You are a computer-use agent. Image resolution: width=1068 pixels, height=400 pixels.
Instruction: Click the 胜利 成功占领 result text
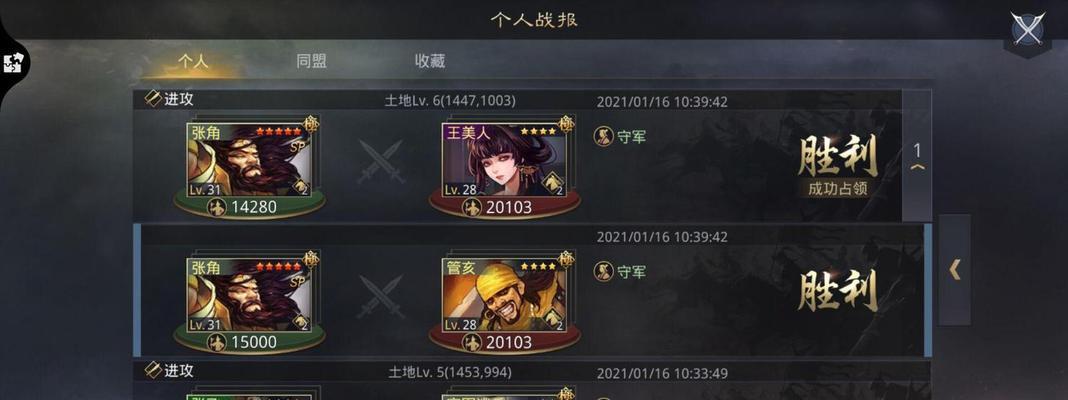[837, 166]
